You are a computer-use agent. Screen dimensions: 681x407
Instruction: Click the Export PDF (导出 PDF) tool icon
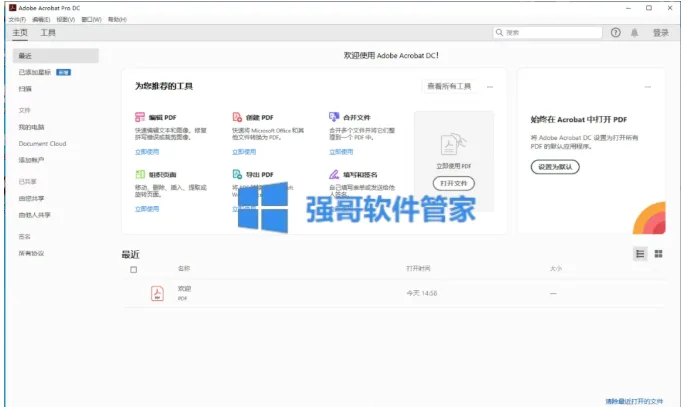pyautogui.click(x=237, y=174)
